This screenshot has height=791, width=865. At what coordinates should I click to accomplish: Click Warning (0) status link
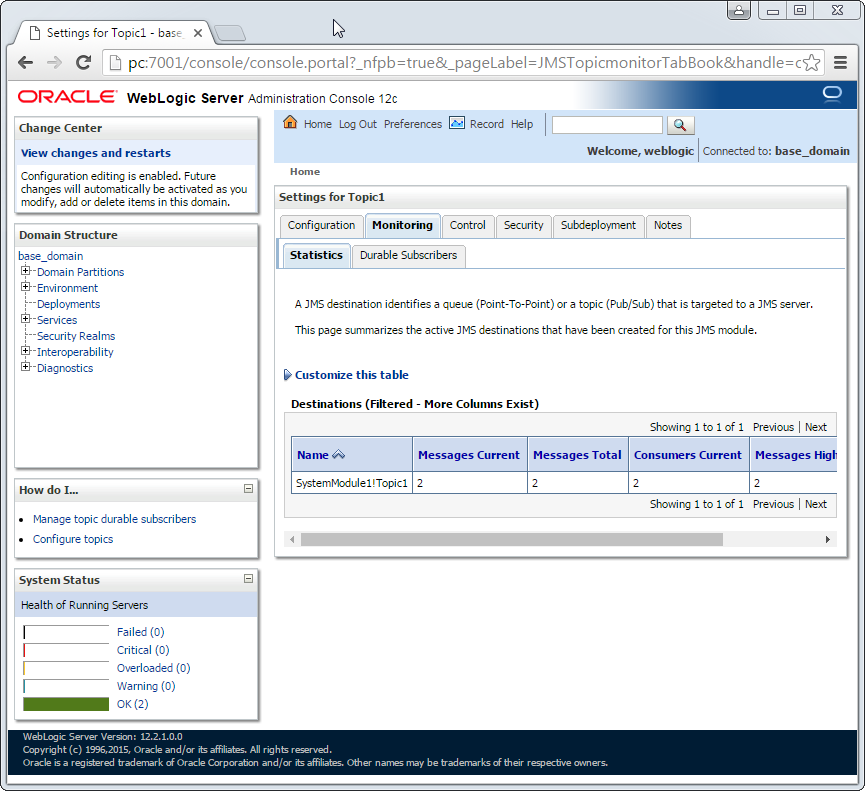tap(146, 686)
